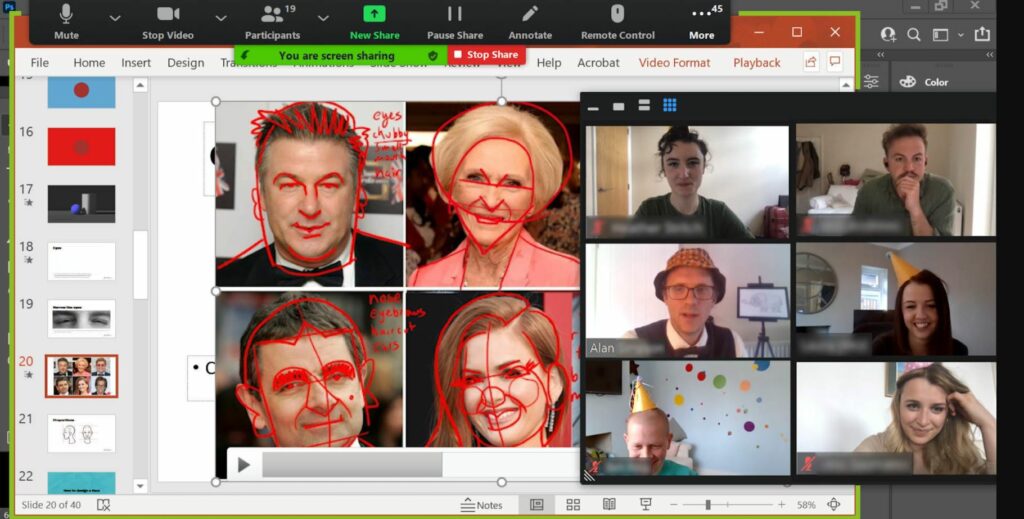
Task: Click slide editor scroll up arrow
Action: coord(846,86)
